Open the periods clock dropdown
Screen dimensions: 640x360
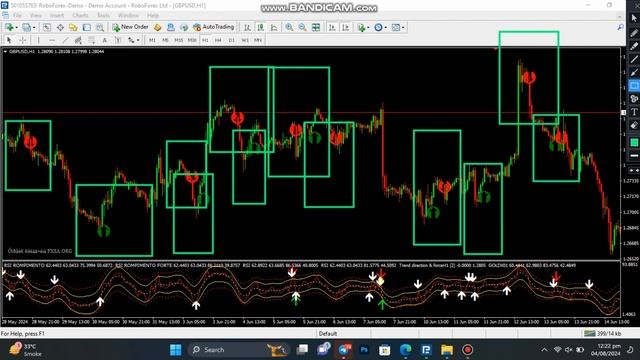click(x=380, y=27)
